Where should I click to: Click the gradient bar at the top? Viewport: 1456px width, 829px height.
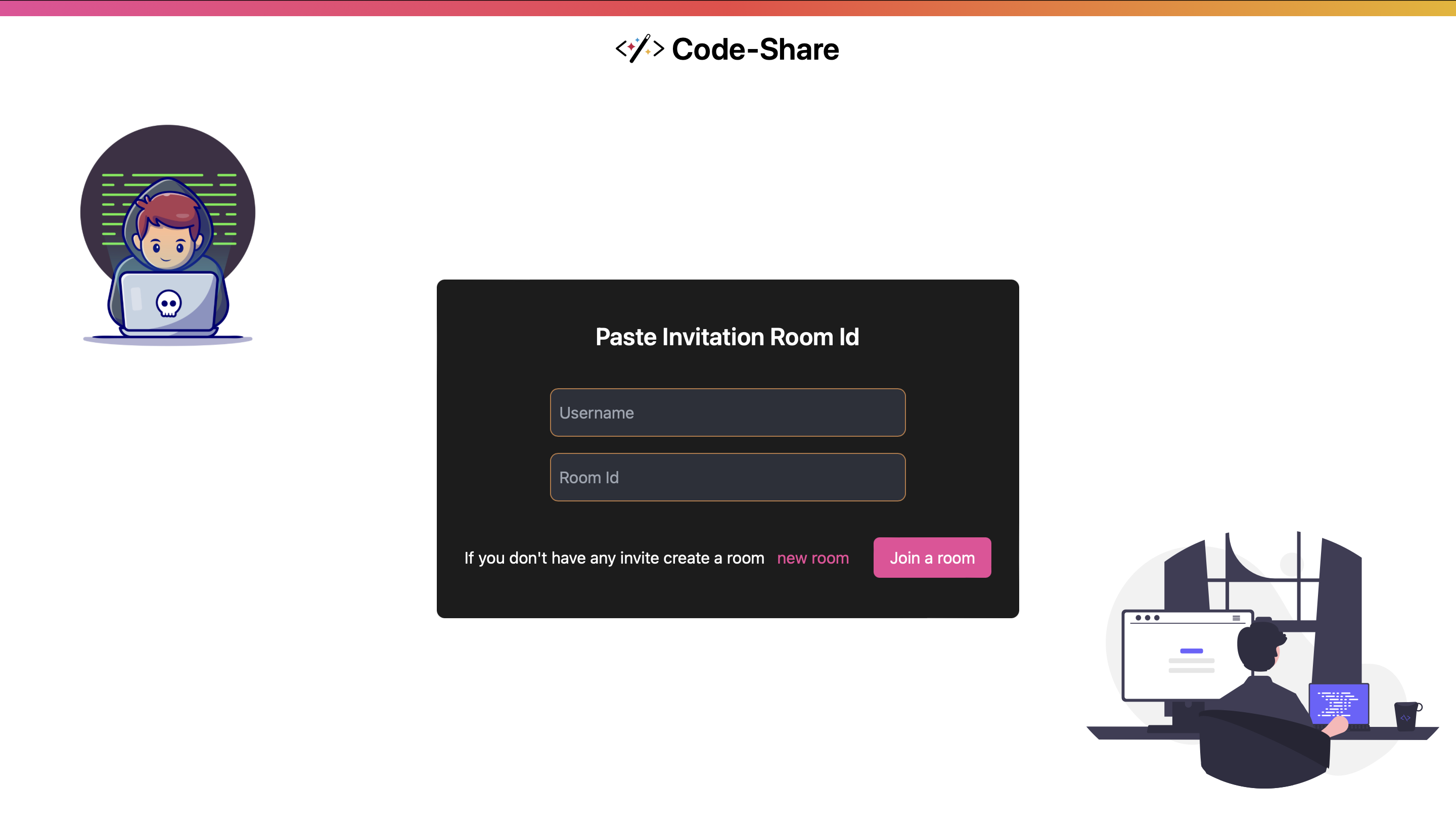click(x=727, y=8)
